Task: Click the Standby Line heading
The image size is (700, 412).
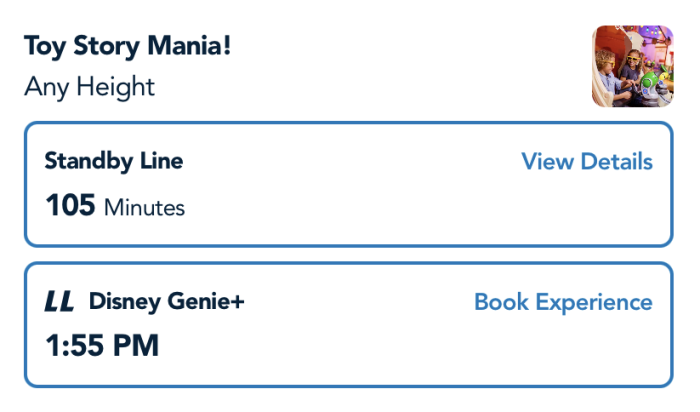Action: pos(114,161)
